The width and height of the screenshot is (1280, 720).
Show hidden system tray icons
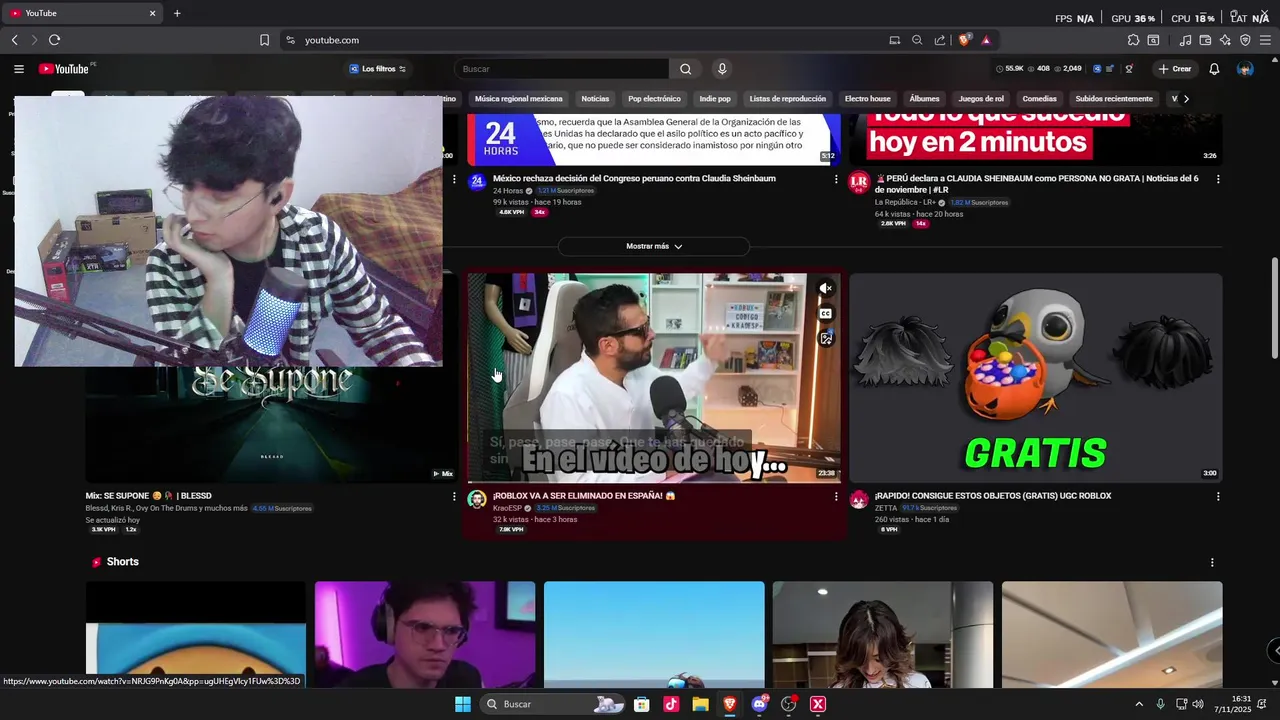click(x=1139, y=704)
